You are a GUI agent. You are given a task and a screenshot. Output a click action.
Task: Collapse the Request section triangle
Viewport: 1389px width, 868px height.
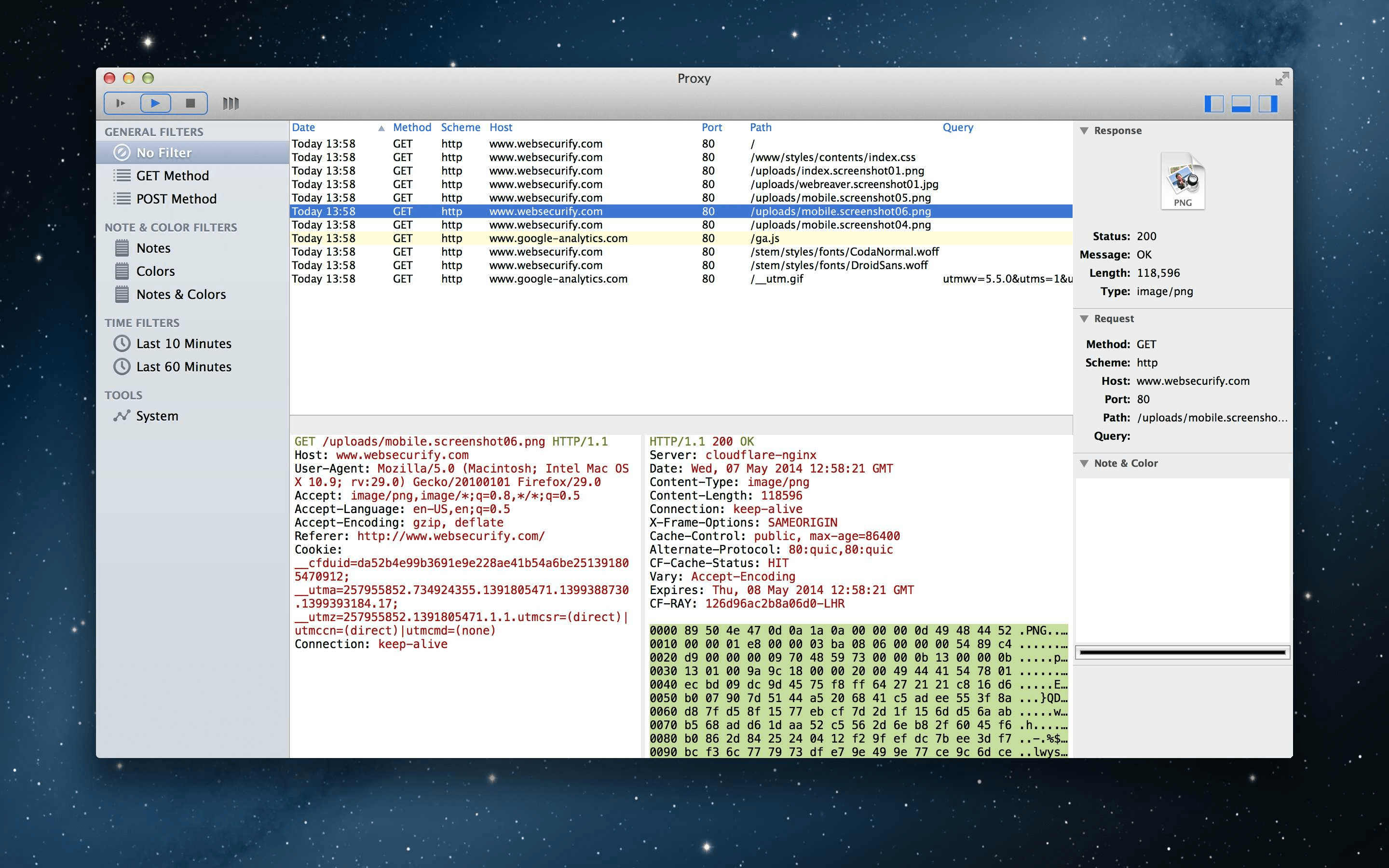1084,319
